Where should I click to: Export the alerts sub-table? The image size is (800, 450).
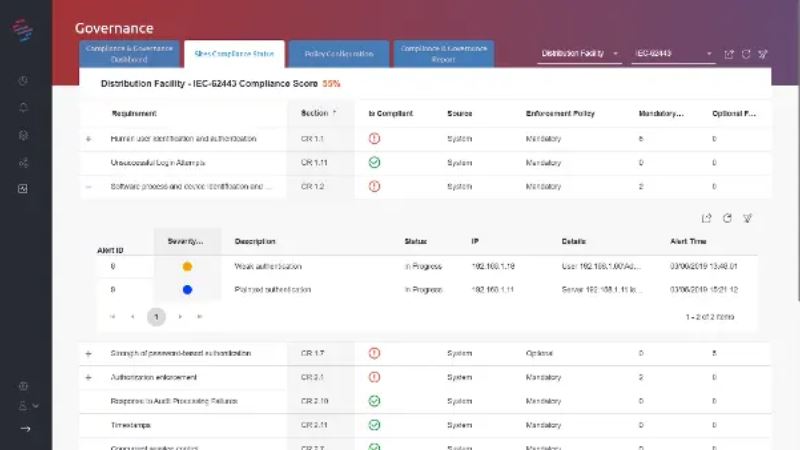point(707,218)
